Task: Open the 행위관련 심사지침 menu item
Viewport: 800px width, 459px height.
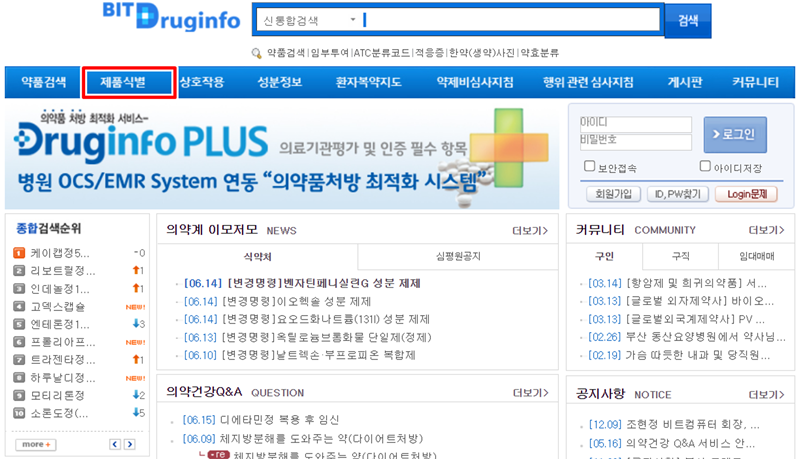Action: pyautogui.click(x=588, y=82)
